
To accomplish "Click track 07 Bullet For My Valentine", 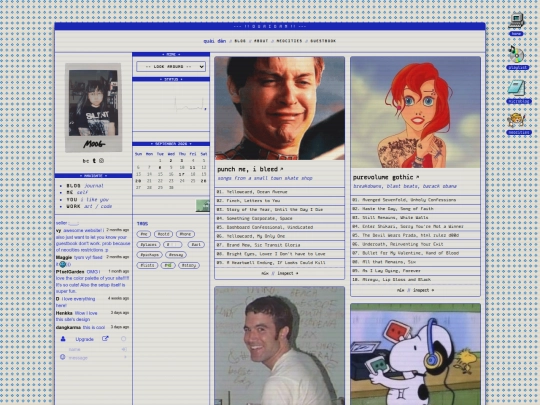I will click(415, 253).
